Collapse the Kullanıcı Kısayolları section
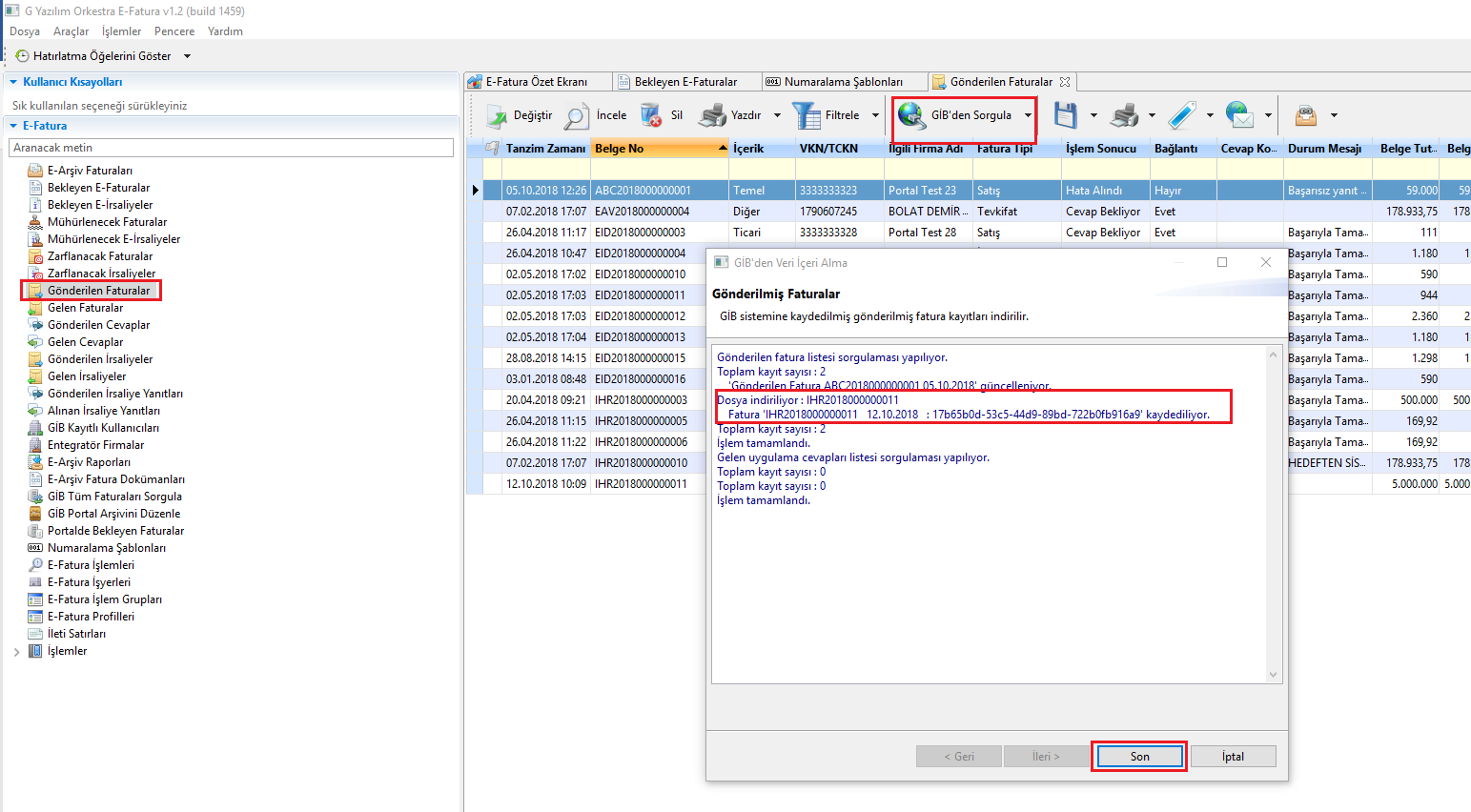Screen dimensions: 1471x812 click(x=13, y=82)
